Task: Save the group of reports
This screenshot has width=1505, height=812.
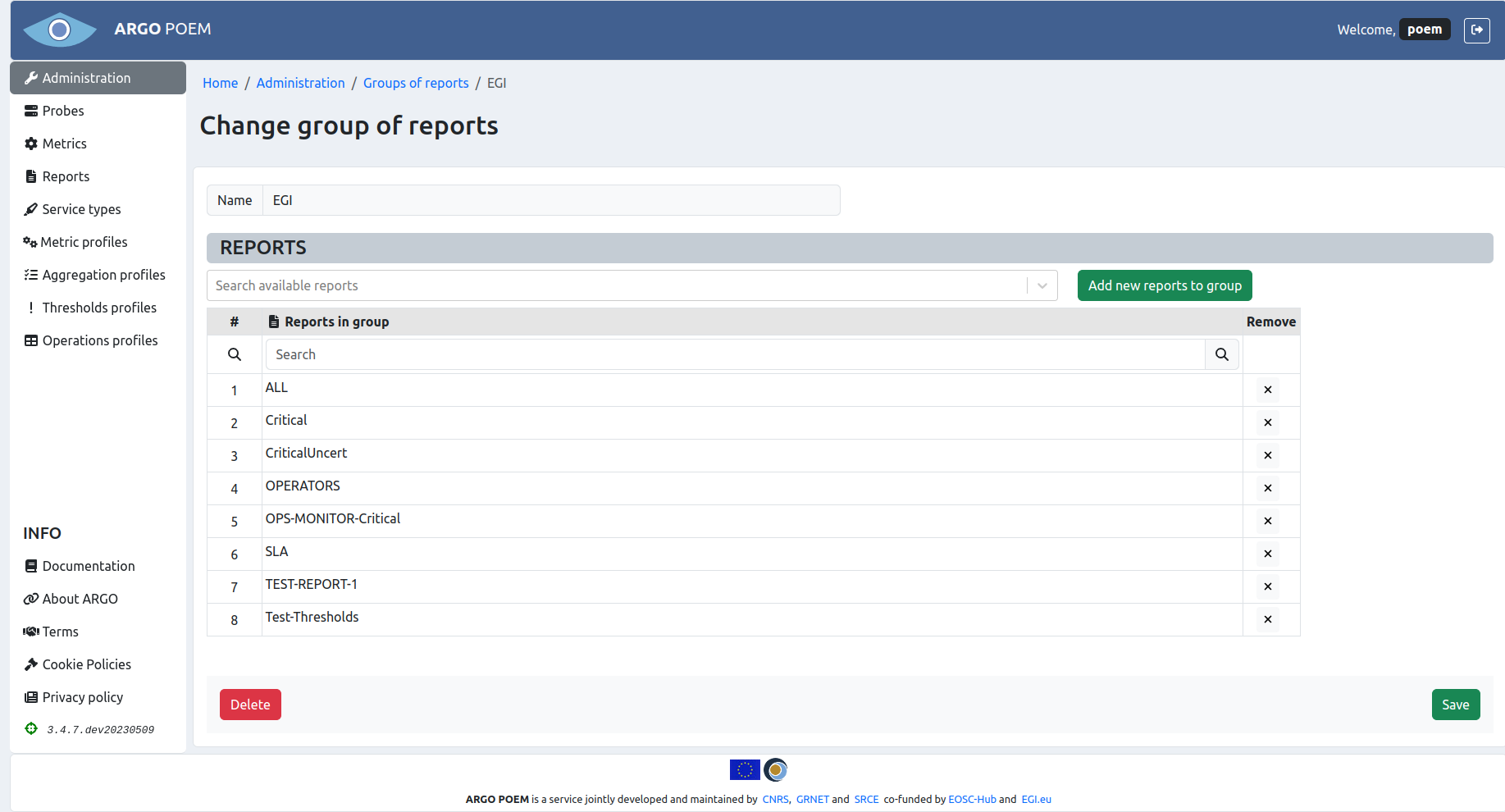Action: [1455, 704]
